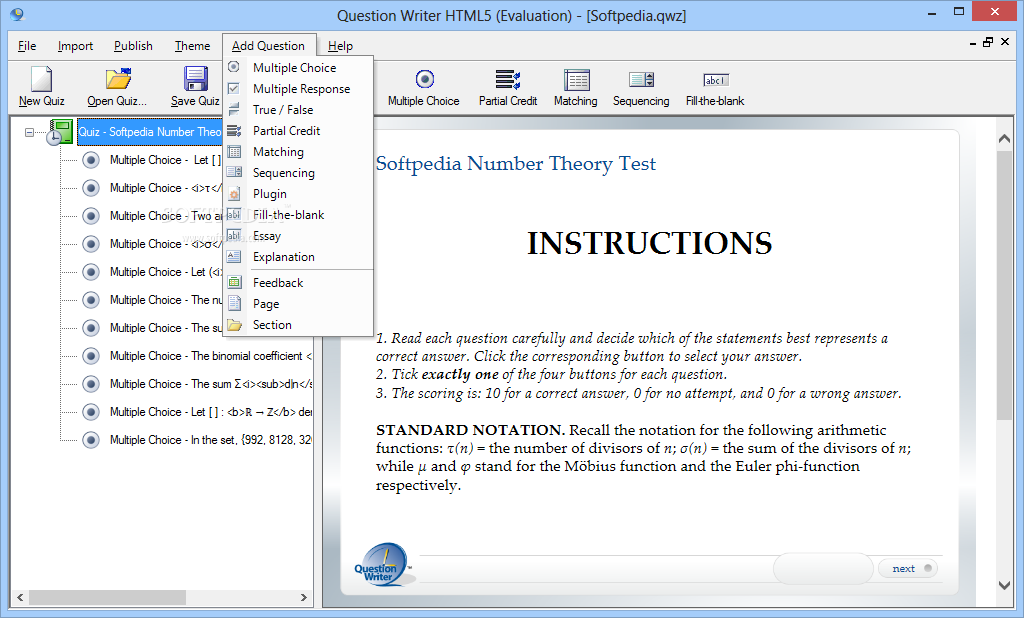Click the tree horizontal scrollbar thumb
1024x618 pixels.
click(107, 597)
